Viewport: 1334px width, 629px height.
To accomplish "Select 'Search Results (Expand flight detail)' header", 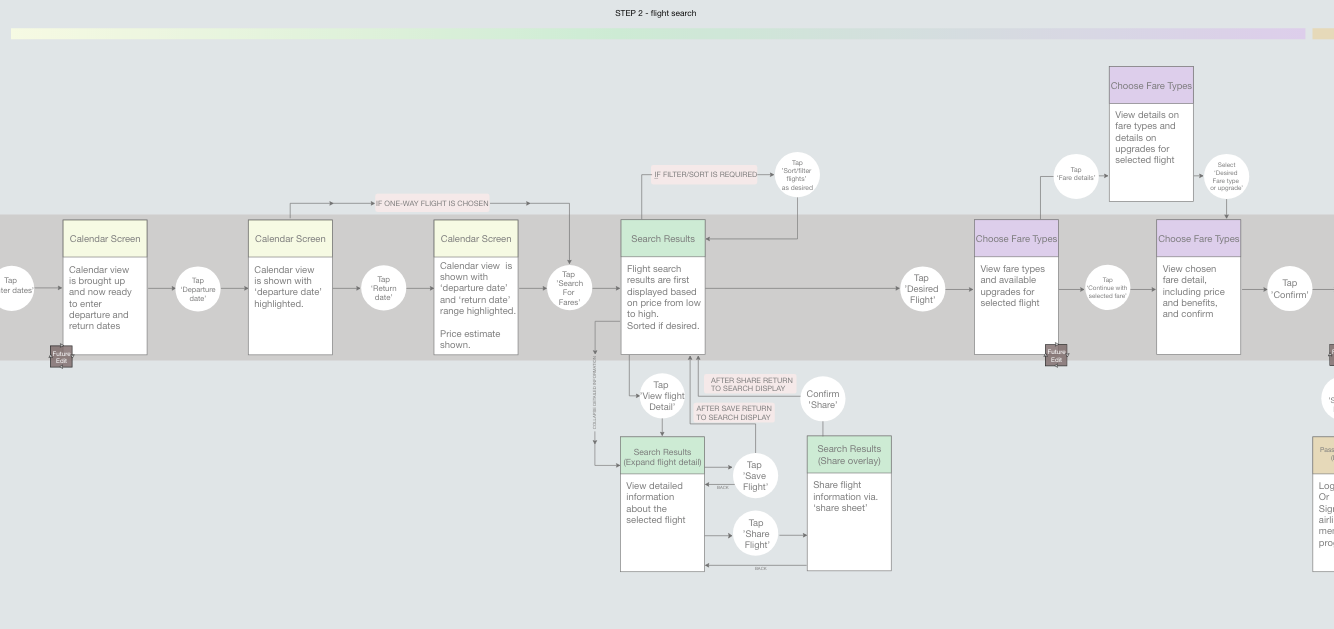I will tap(662, 456).
